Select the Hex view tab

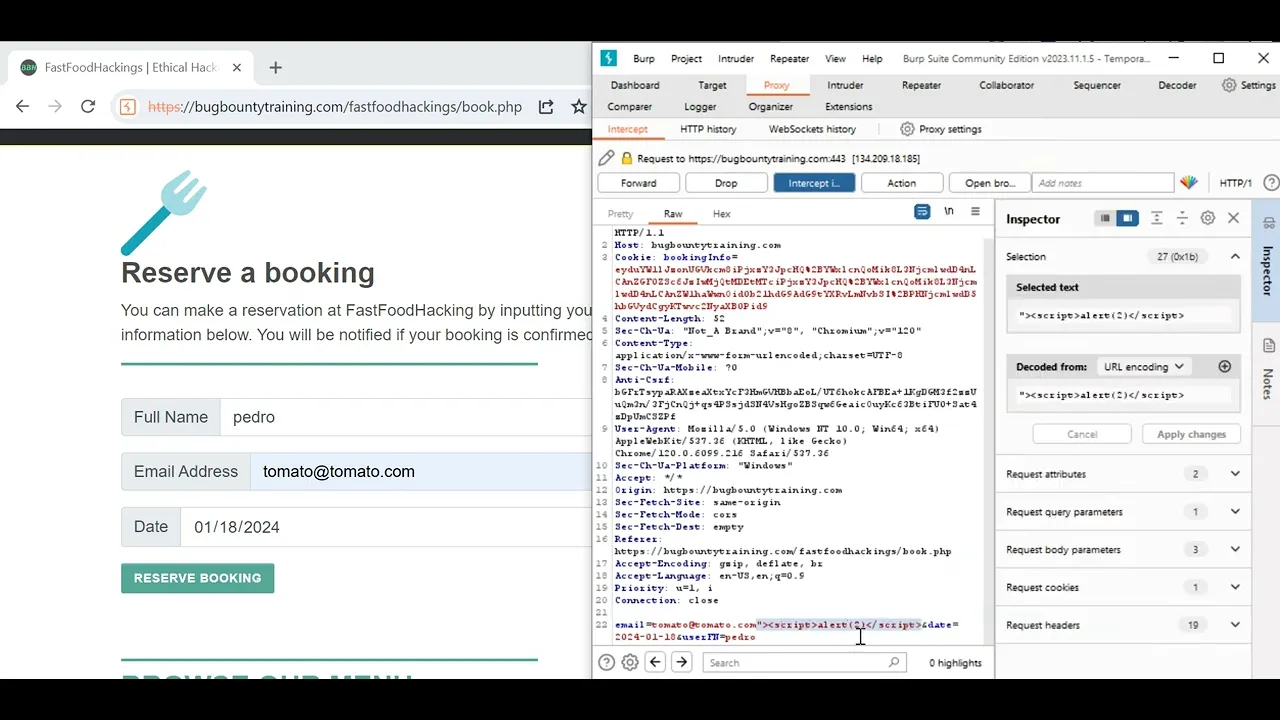(x=721, y=214)
